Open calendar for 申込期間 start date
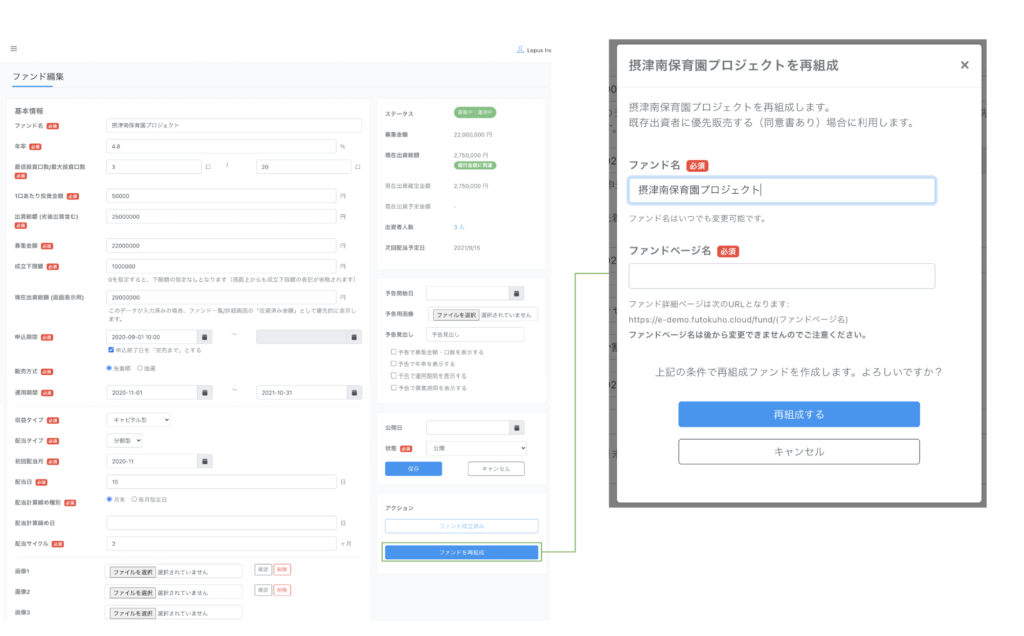Image resolution: width=1024 pixels, height=636 pixels. pos(205,337)
